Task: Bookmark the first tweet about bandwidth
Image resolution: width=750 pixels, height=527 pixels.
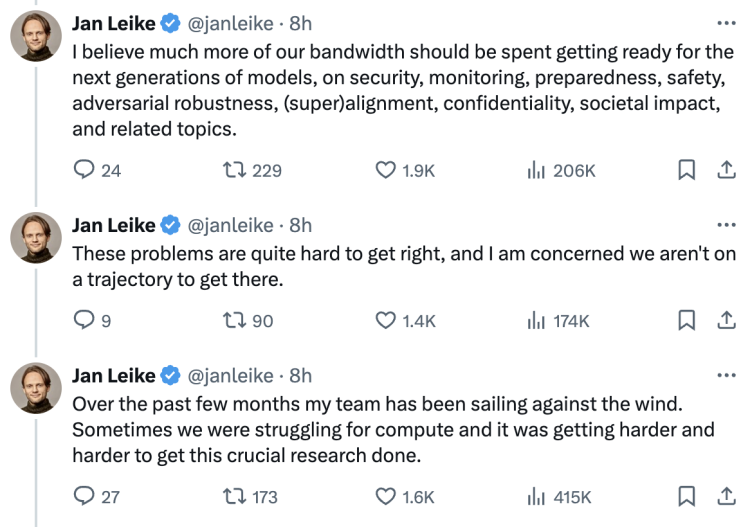Action: 687,170
